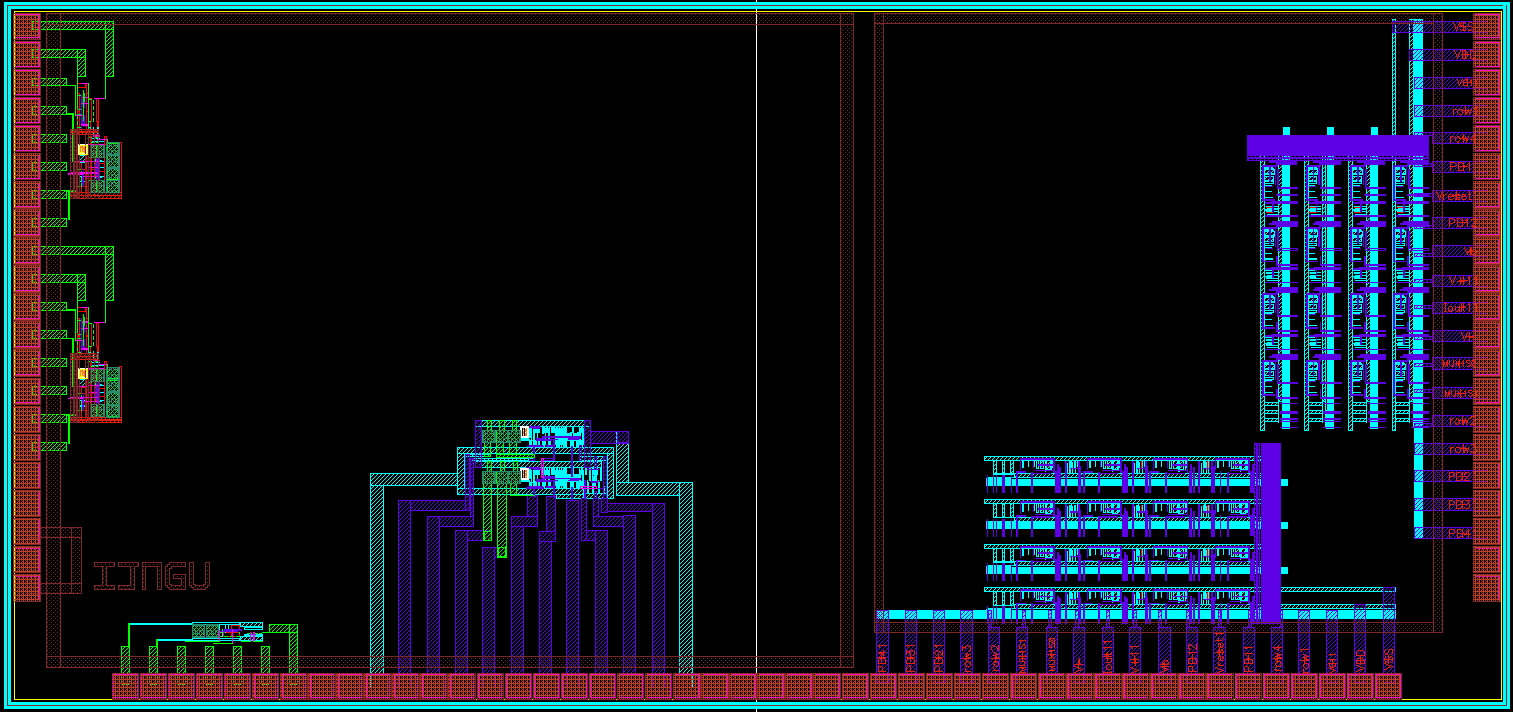This screenshot has height=712, width=1513.
Task: Click the PB3 pin label on the right edge
Action: [1460, 505]
